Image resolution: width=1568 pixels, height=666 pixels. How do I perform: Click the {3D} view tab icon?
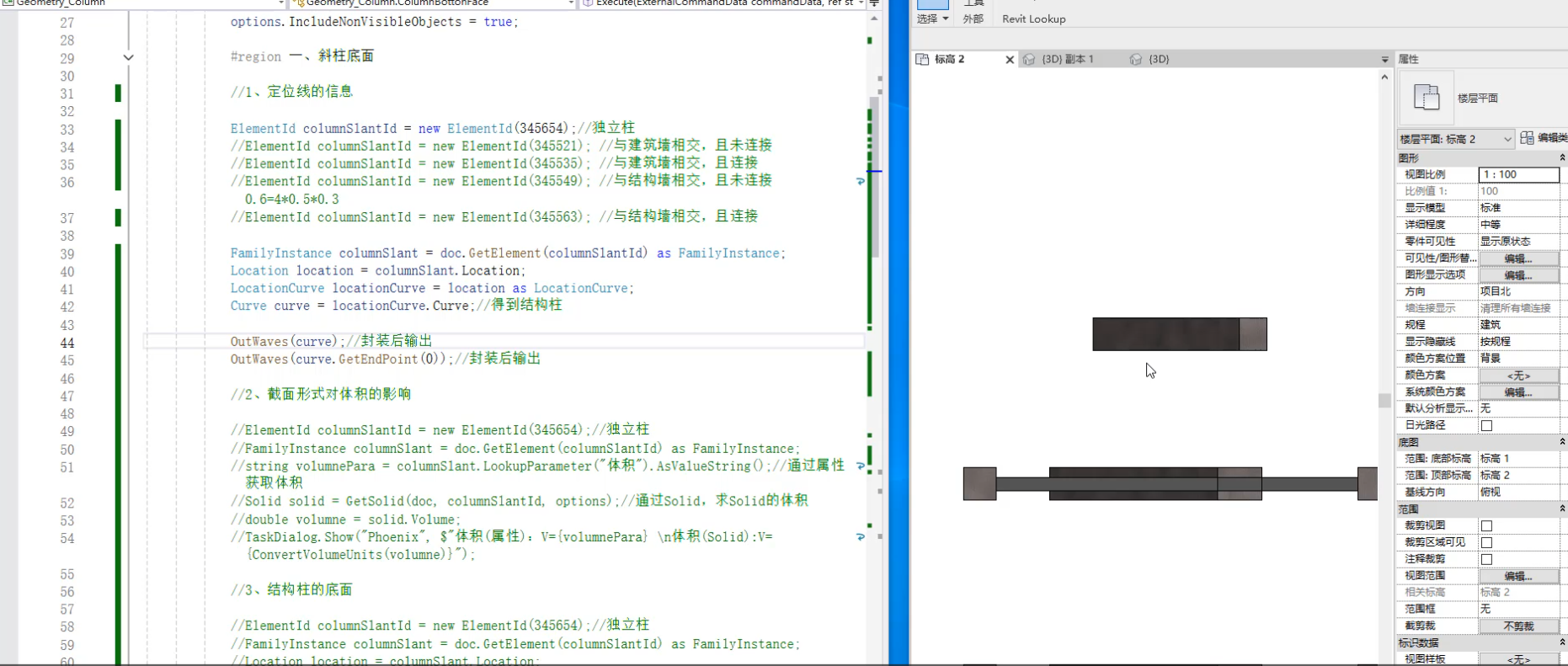1135,59
